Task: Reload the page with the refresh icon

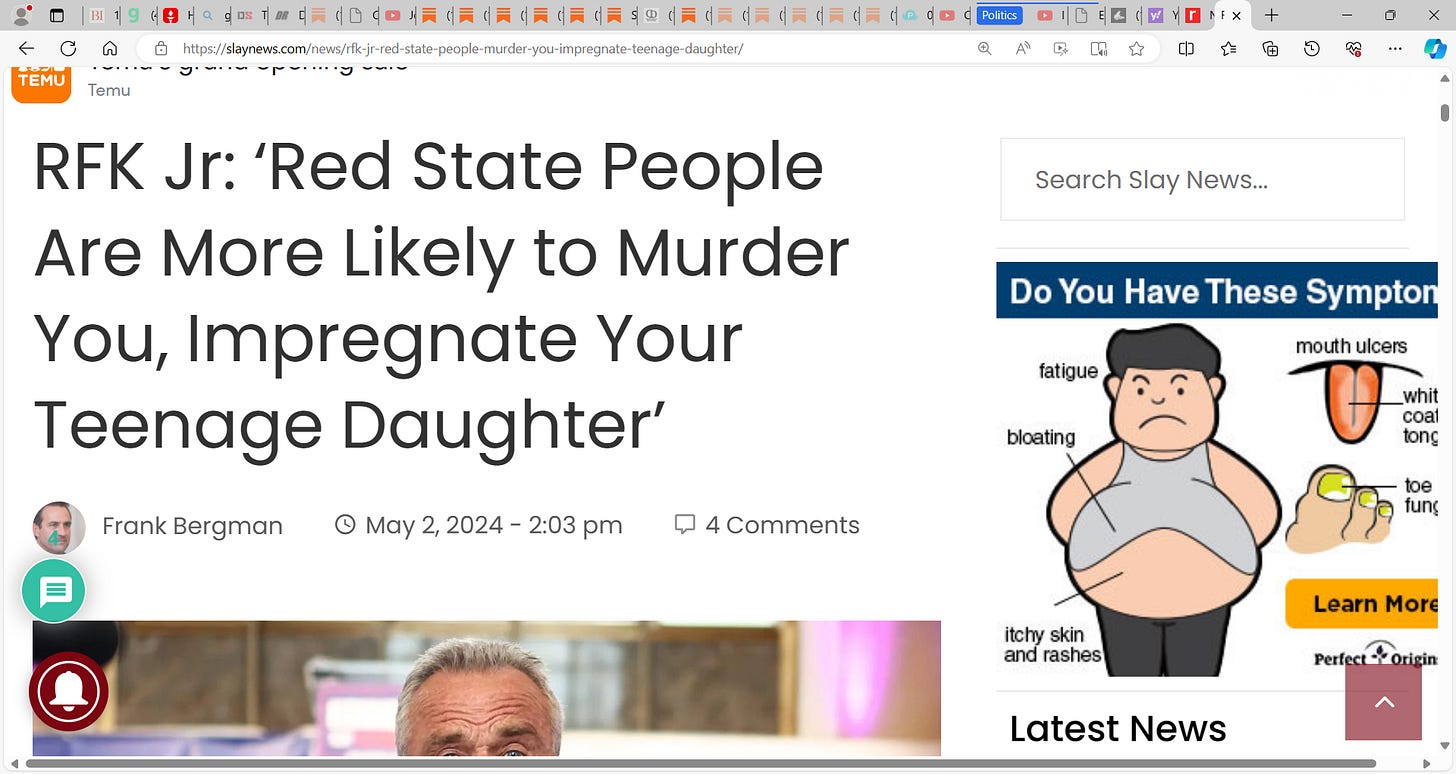Action: click(68, 48)
